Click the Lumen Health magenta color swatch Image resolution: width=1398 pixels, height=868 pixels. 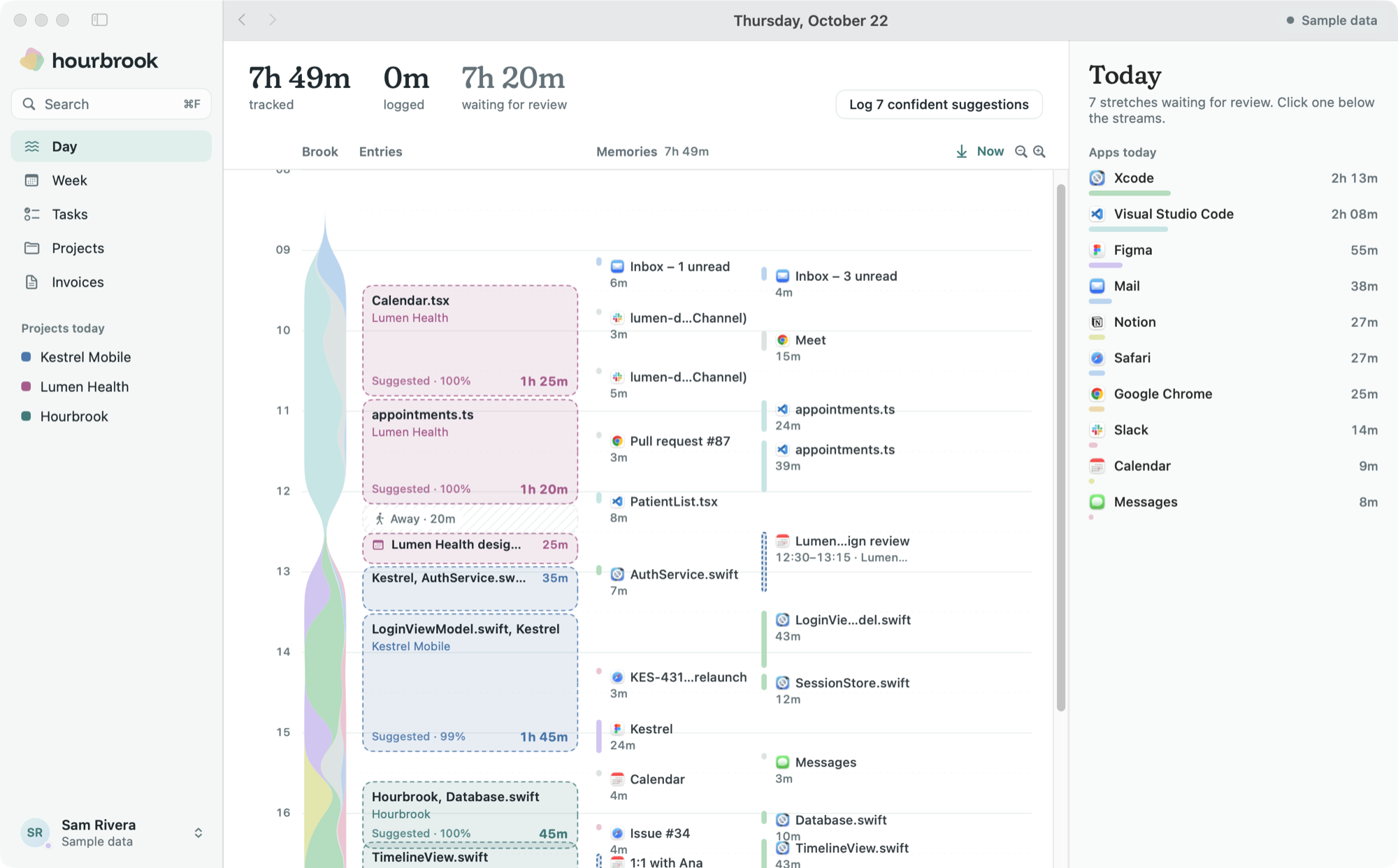pos(26,386)
